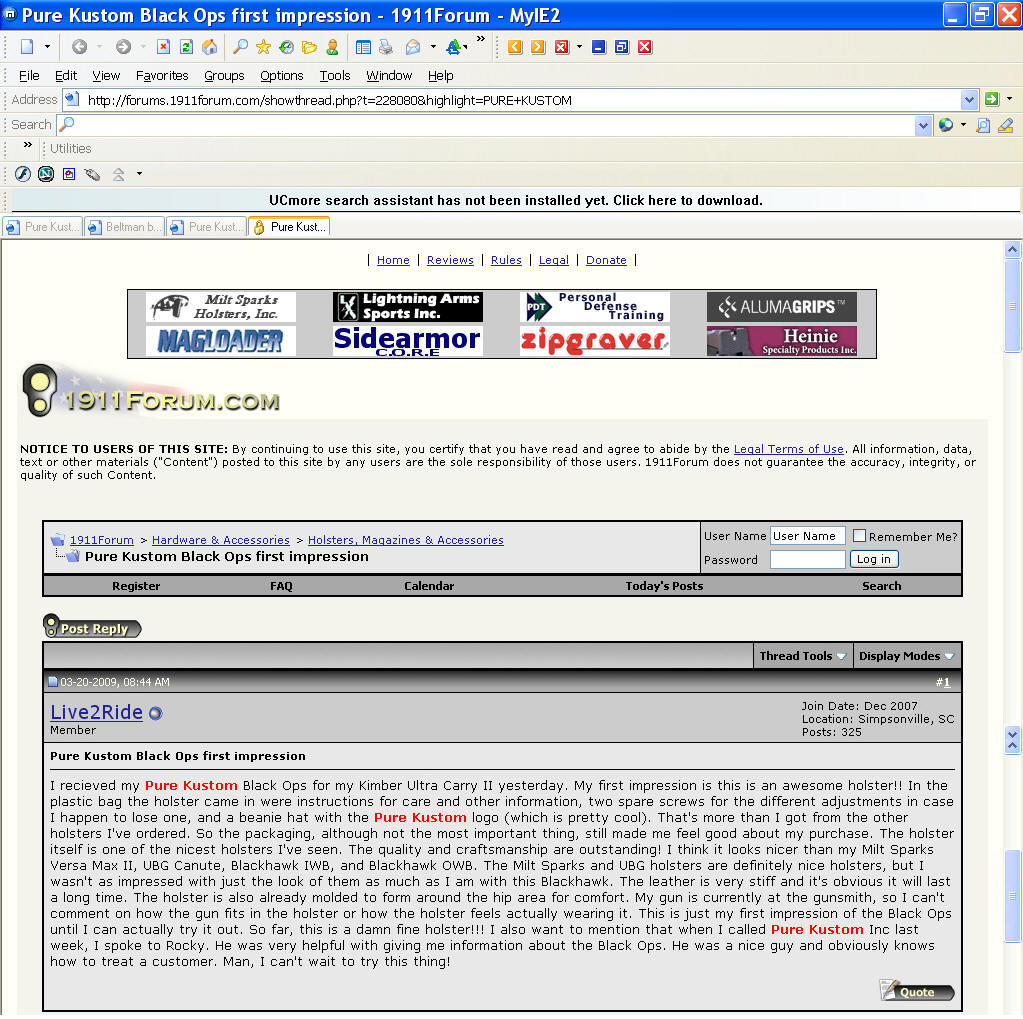Click the blue-bordered image toggle icon

69,174
